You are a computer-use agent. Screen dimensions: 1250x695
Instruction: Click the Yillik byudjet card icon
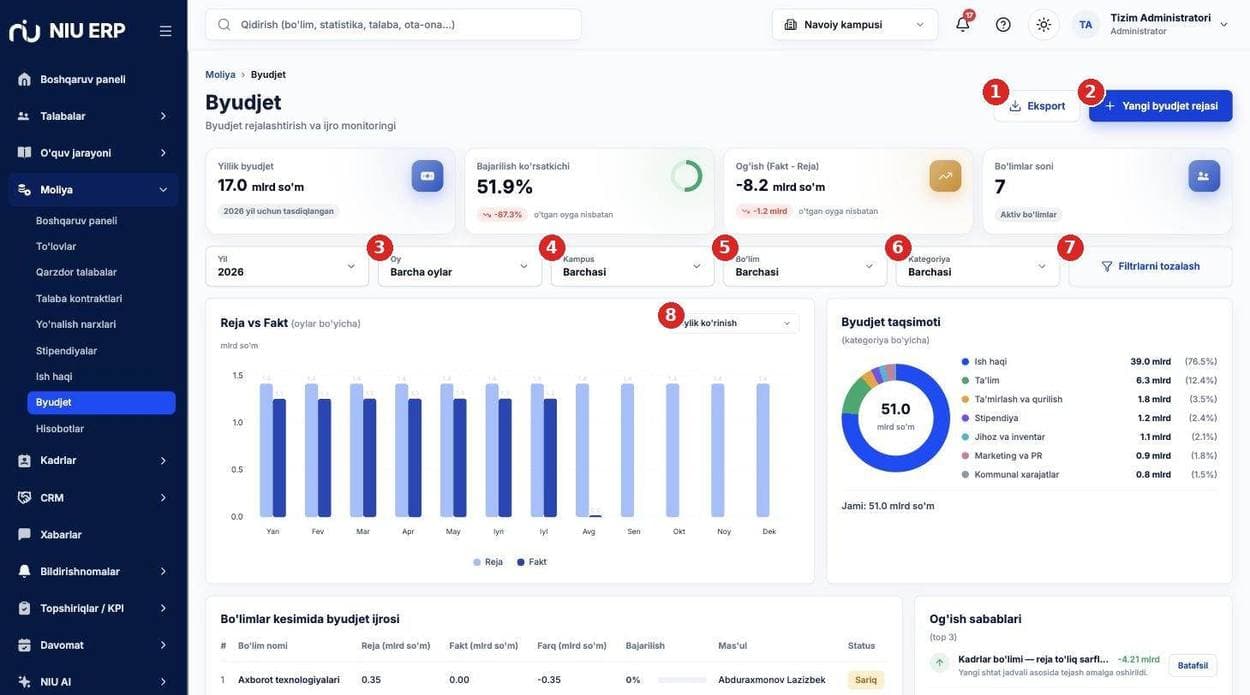coord(427,176)
